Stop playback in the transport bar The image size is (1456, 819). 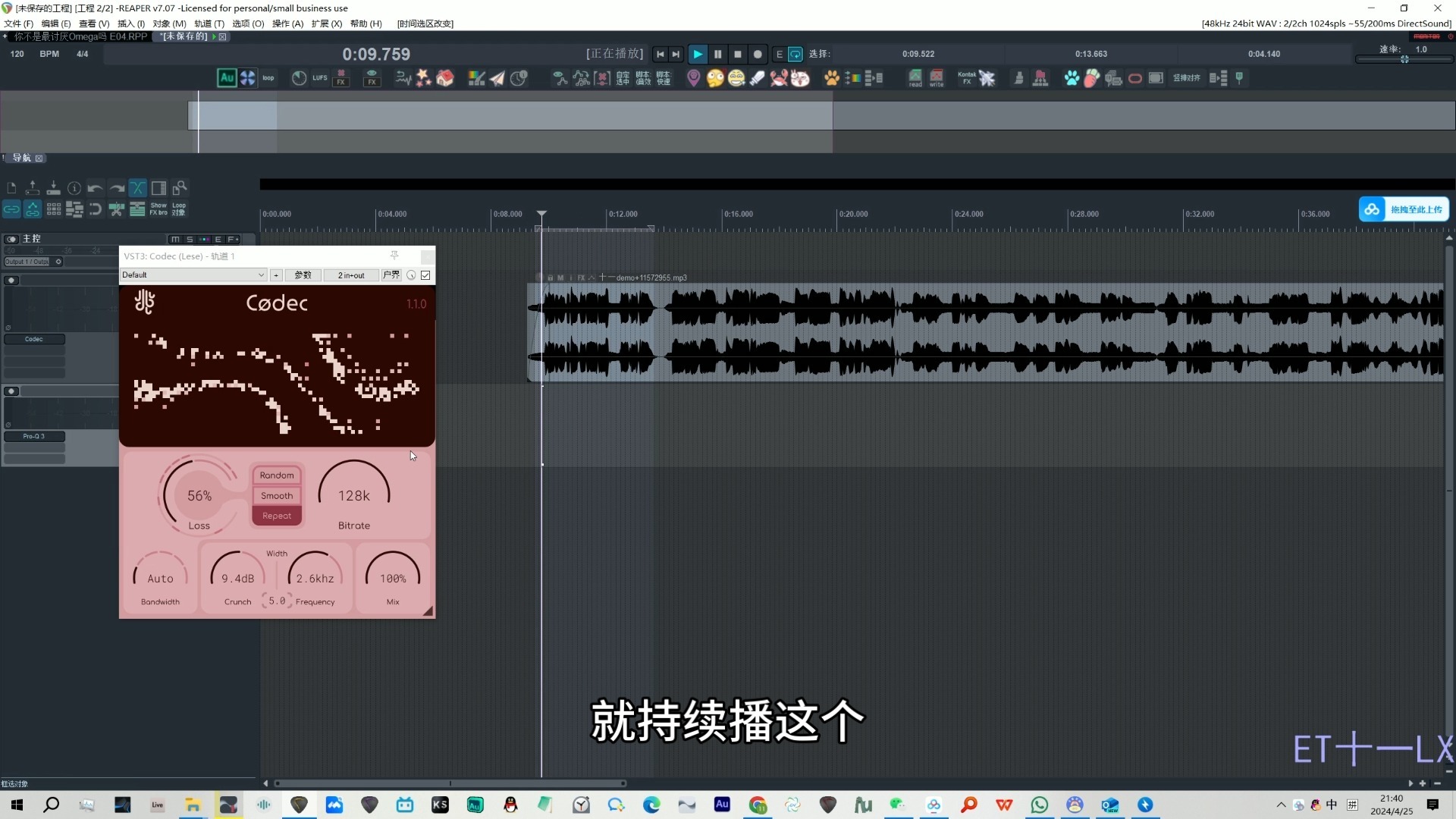click(737, 54)
